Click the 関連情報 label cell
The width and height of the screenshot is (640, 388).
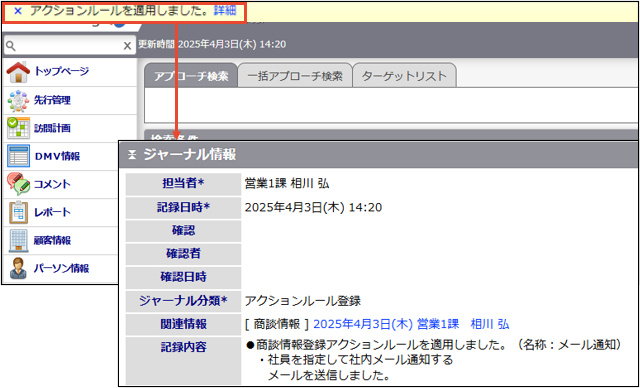(x=183, y=324)
